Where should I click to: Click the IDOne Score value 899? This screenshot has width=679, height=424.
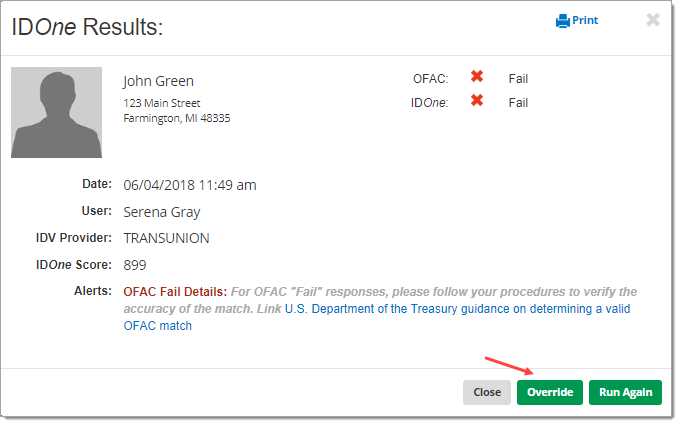click(135, 265)
